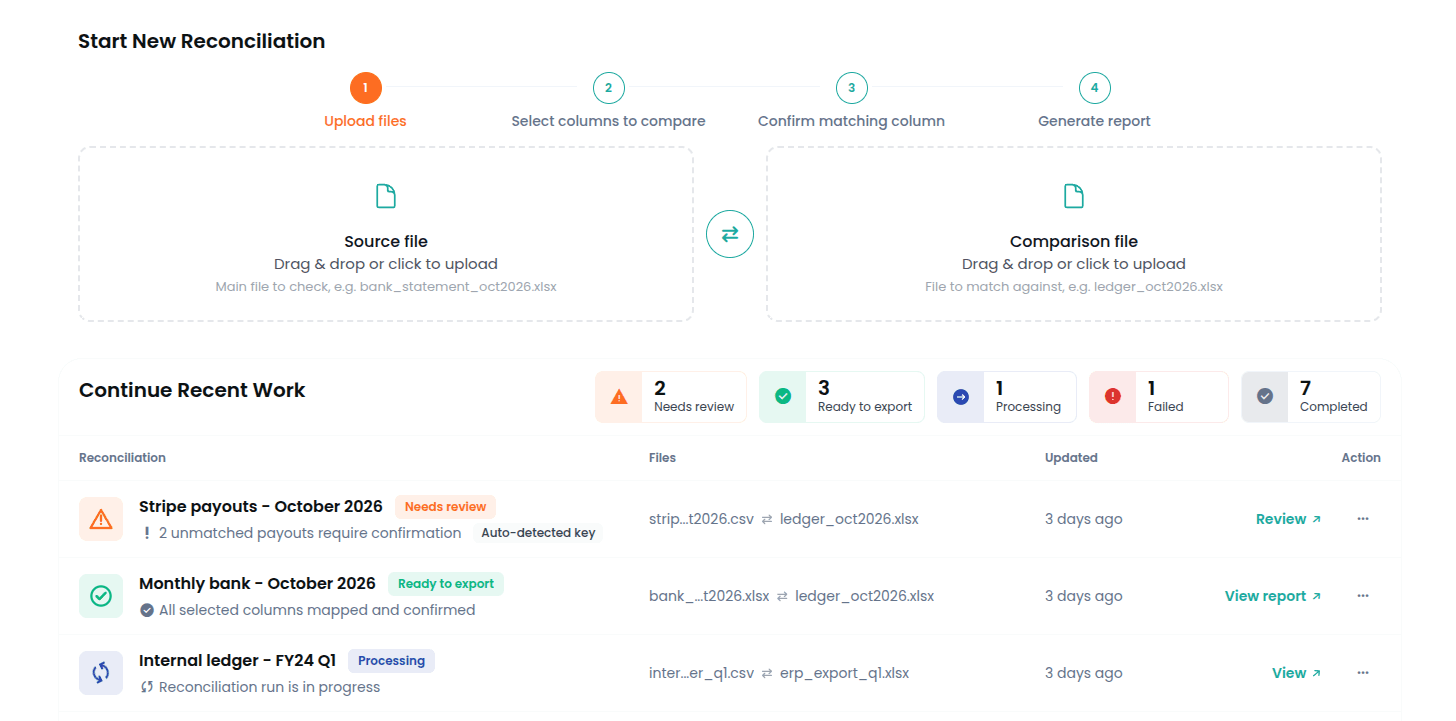1456x721 pixels.
Task: Click the Processing blue arrow filter icon
Action: (961, 397)
